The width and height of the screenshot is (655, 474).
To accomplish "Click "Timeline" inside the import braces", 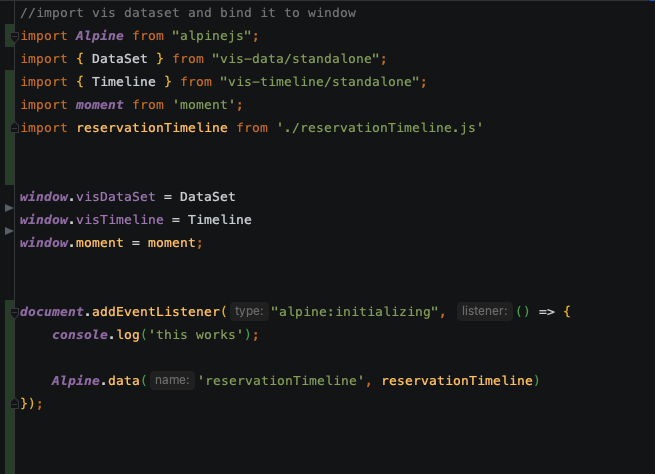I will pos(124,82).
